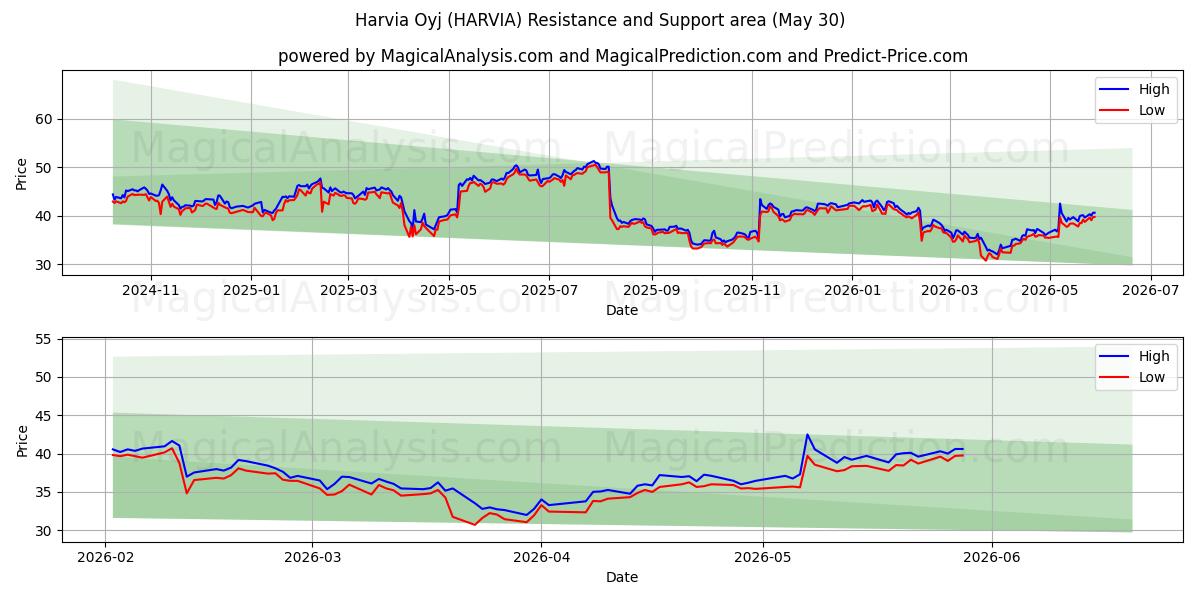The height and width of the screenshot is (600, 1200).
Task: Click the '2024-11' date tick label in the top chart
Action: click(151, 290)
